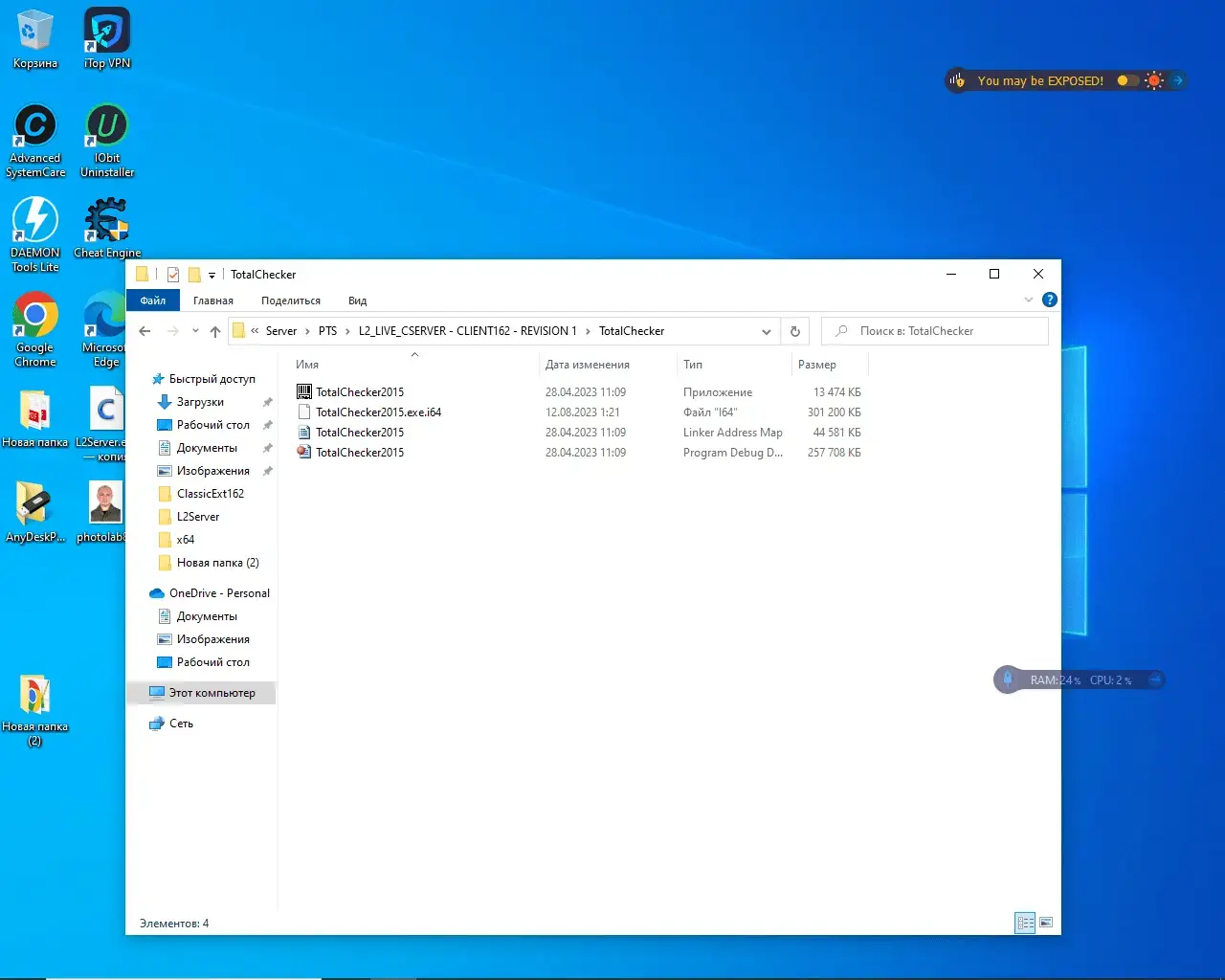The height and width of the screenshot is (980, 1225).
Task: Click the chevron after Server in the path
Action: [307, 331]
